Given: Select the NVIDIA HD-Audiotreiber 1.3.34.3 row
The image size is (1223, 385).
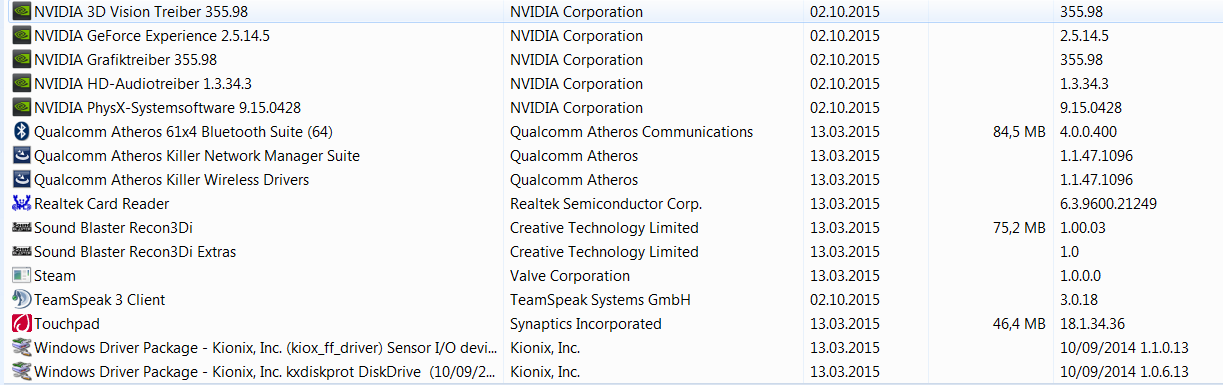Looking at the screenshot, I should tap(611, 84).
